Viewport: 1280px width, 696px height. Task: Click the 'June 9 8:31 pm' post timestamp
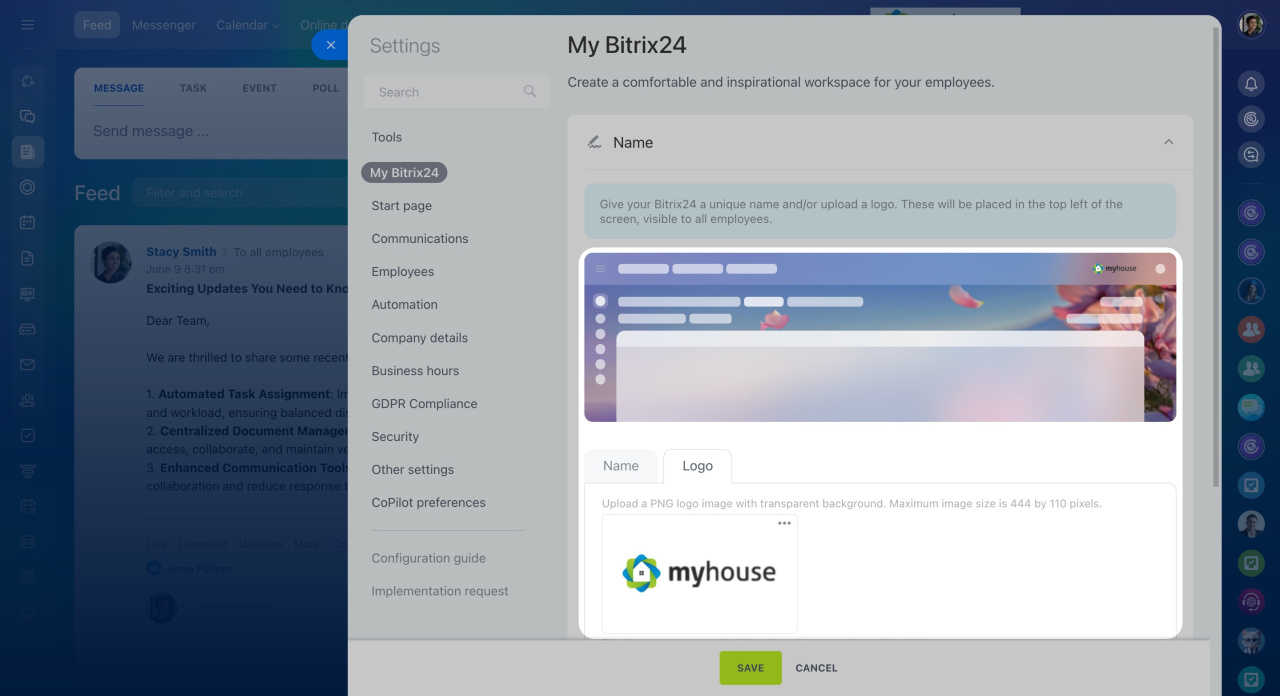point(185,269)
